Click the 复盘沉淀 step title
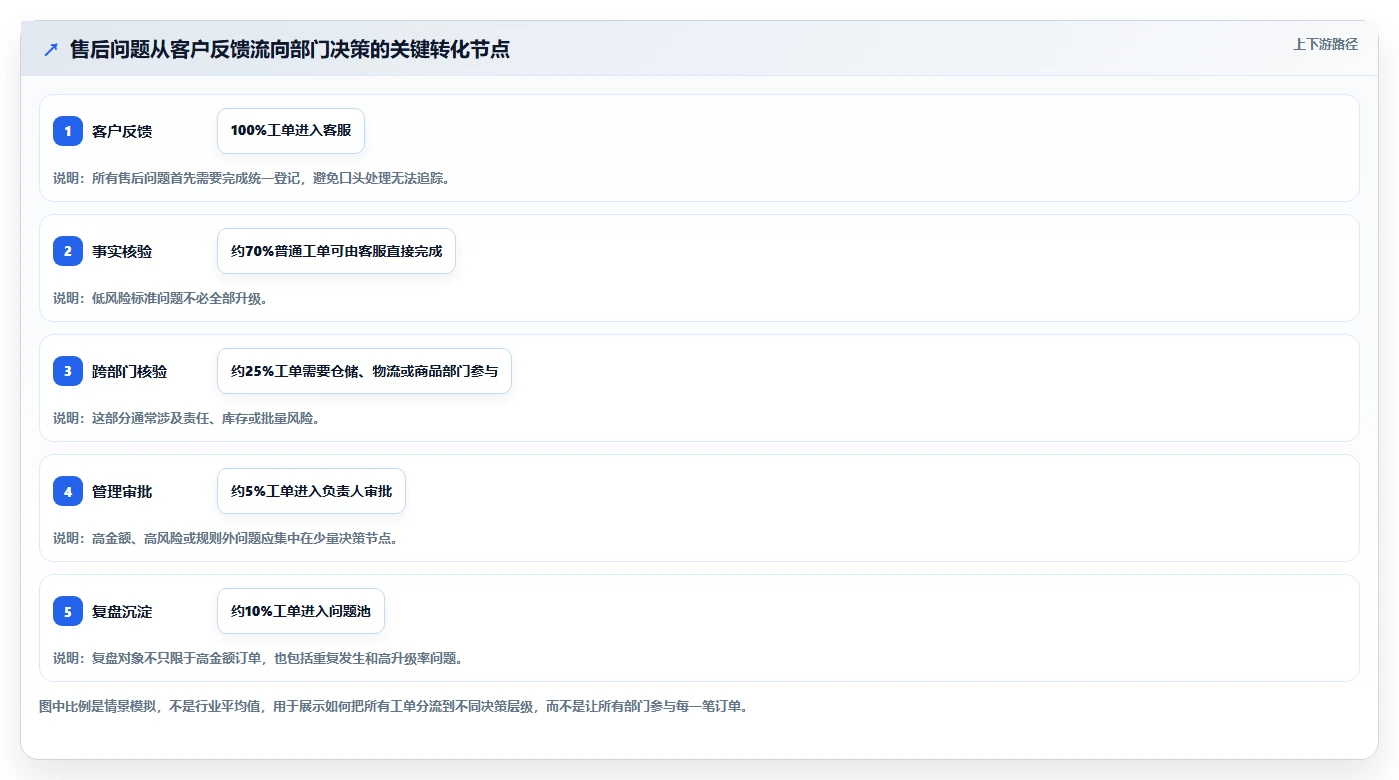 pos(122,611)
